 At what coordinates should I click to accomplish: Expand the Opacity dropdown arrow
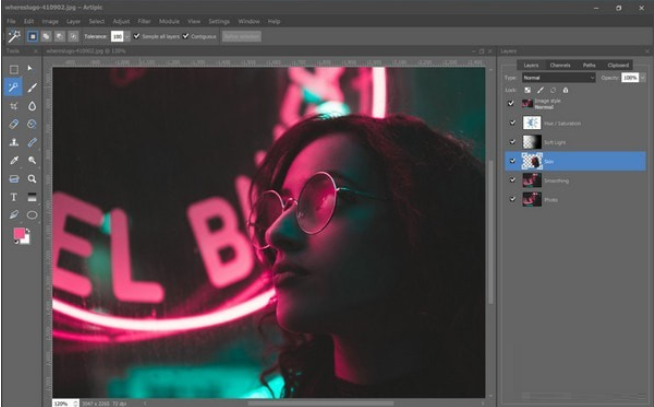point(642,77)
